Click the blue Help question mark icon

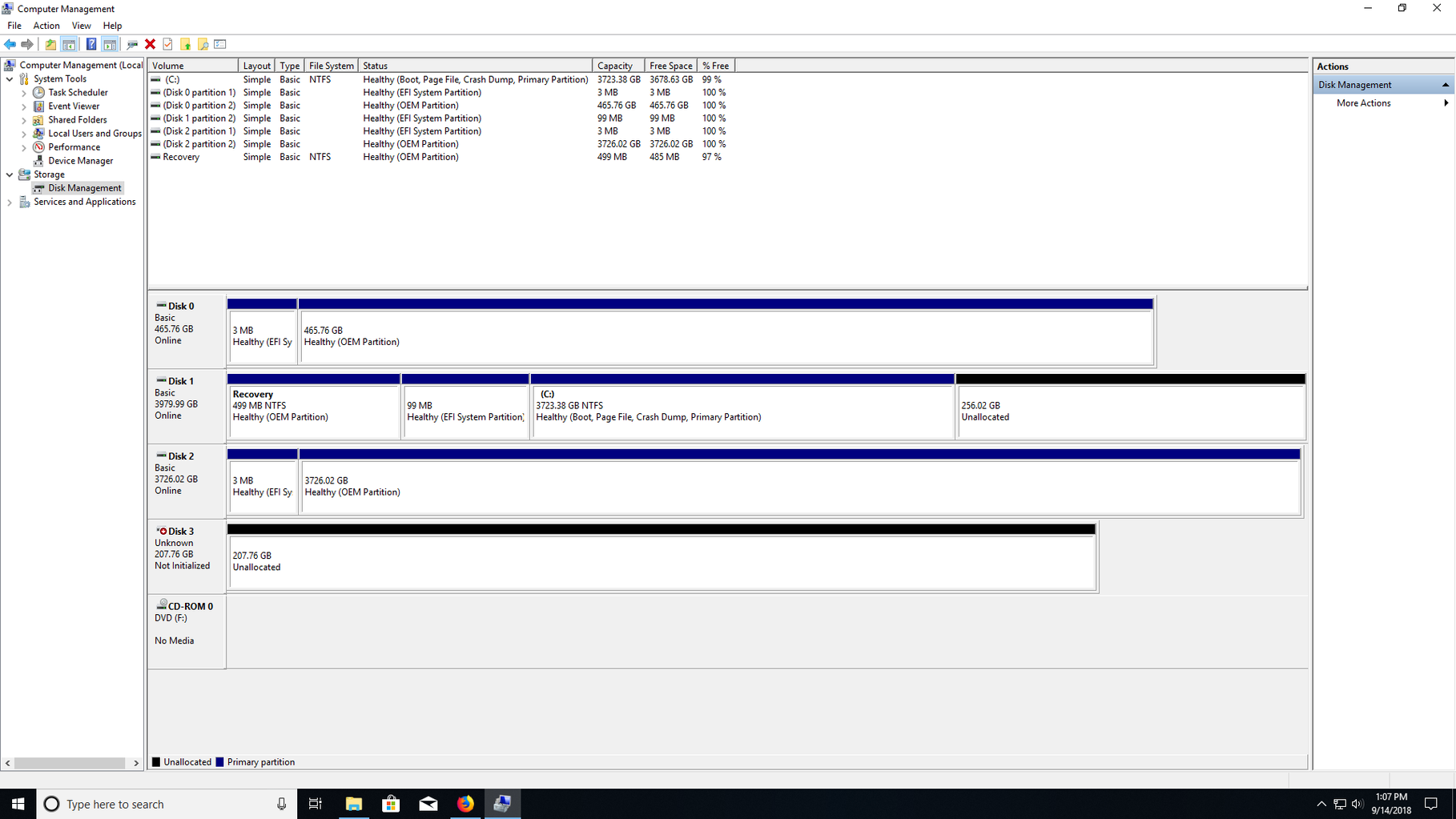tap(91, 44)
